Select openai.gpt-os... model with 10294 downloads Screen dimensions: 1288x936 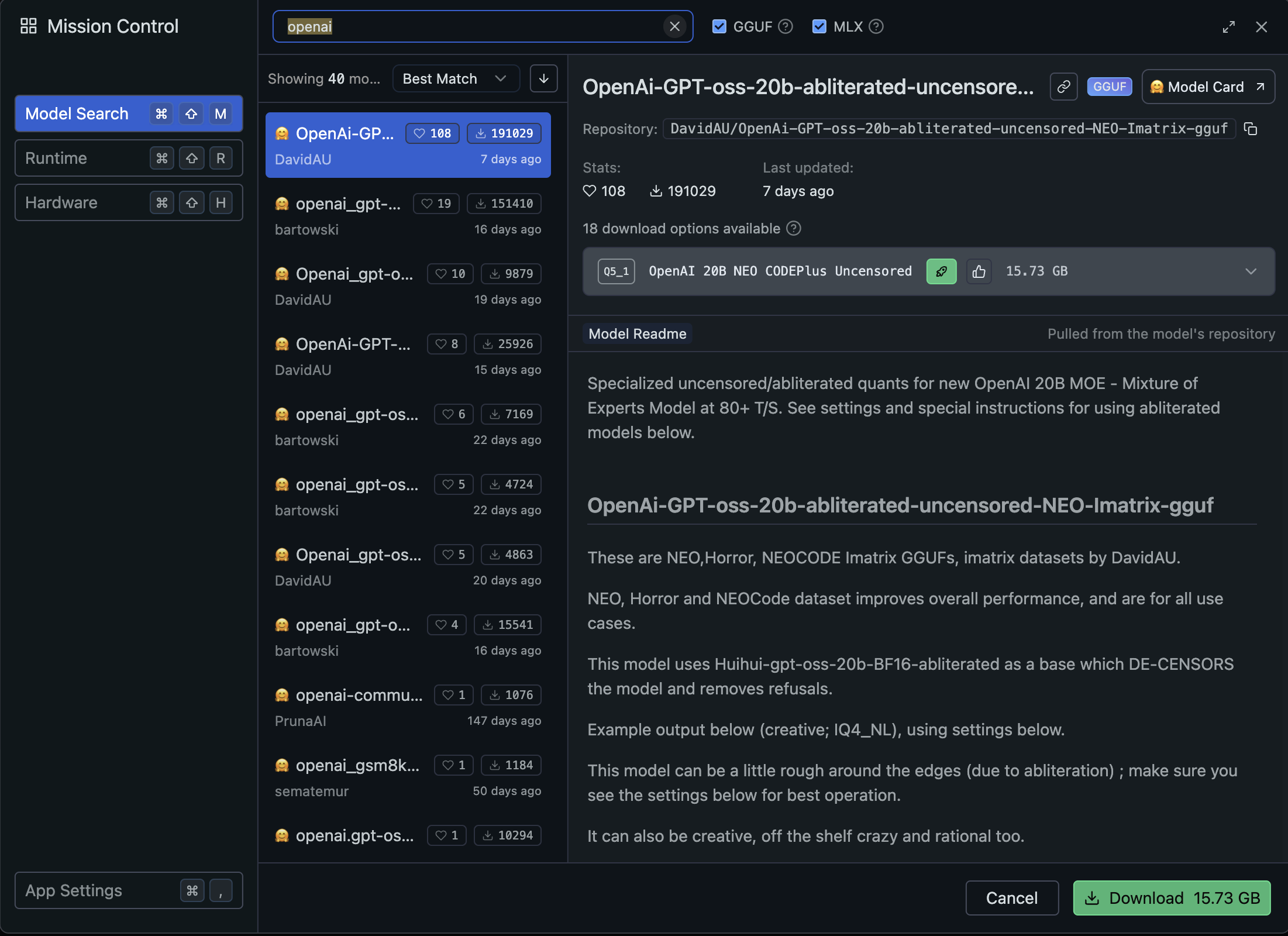point(408,838)
